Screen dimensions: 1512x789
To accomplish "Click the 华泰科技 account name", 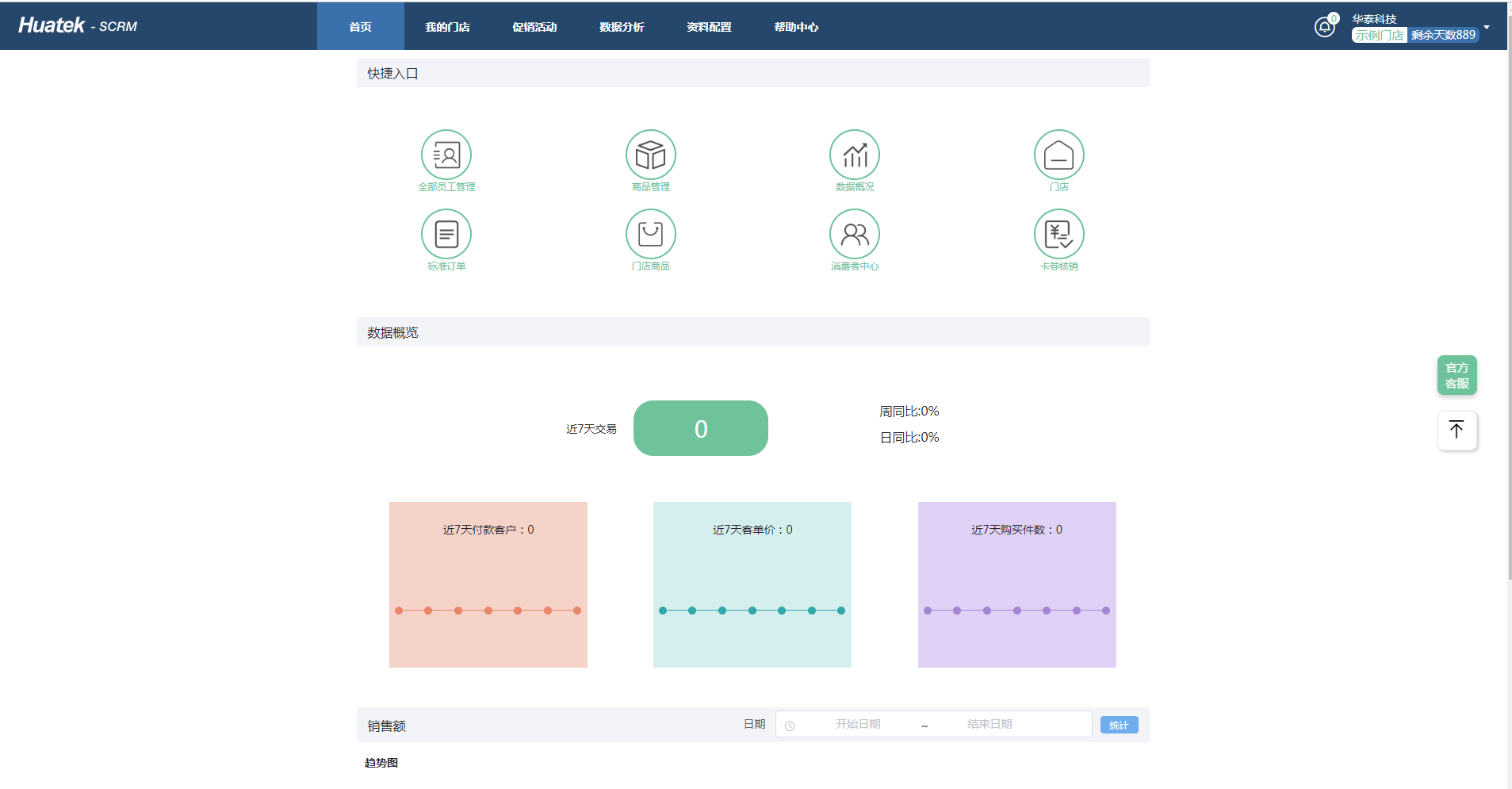I will point(1374,19).
